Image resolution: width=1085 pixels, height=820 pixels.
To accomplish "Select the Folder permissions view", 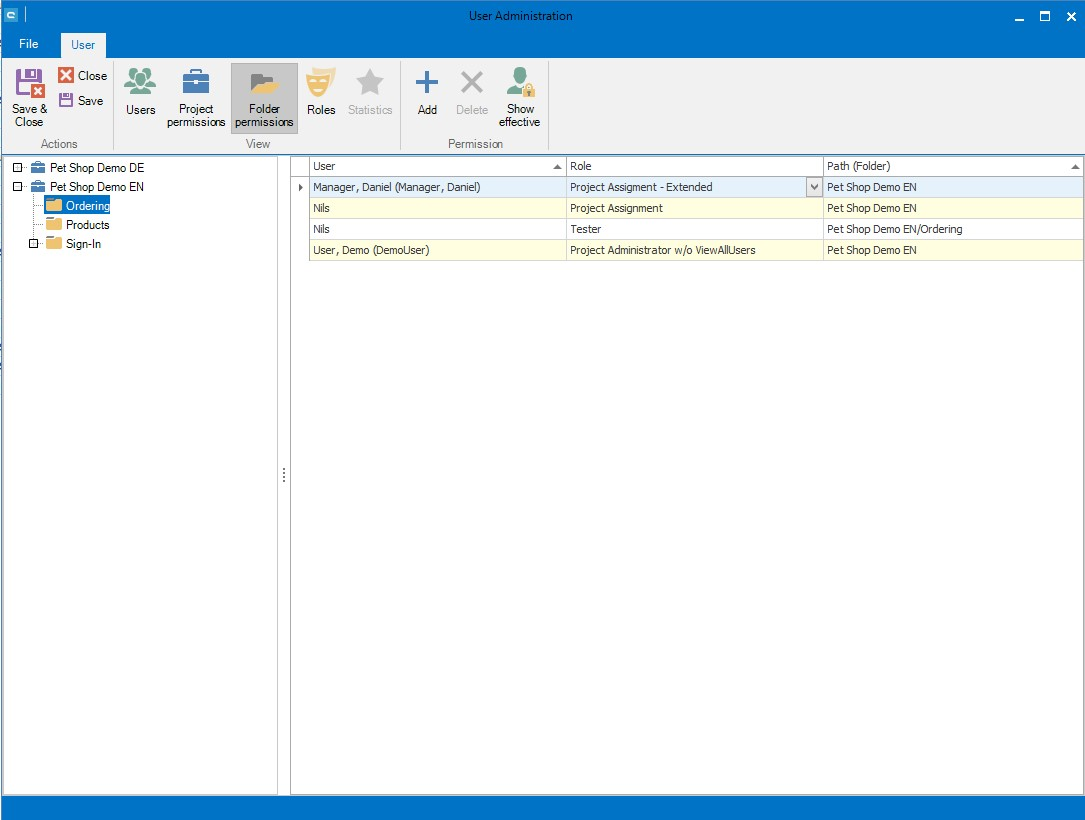I will click(x=264, y=97).
